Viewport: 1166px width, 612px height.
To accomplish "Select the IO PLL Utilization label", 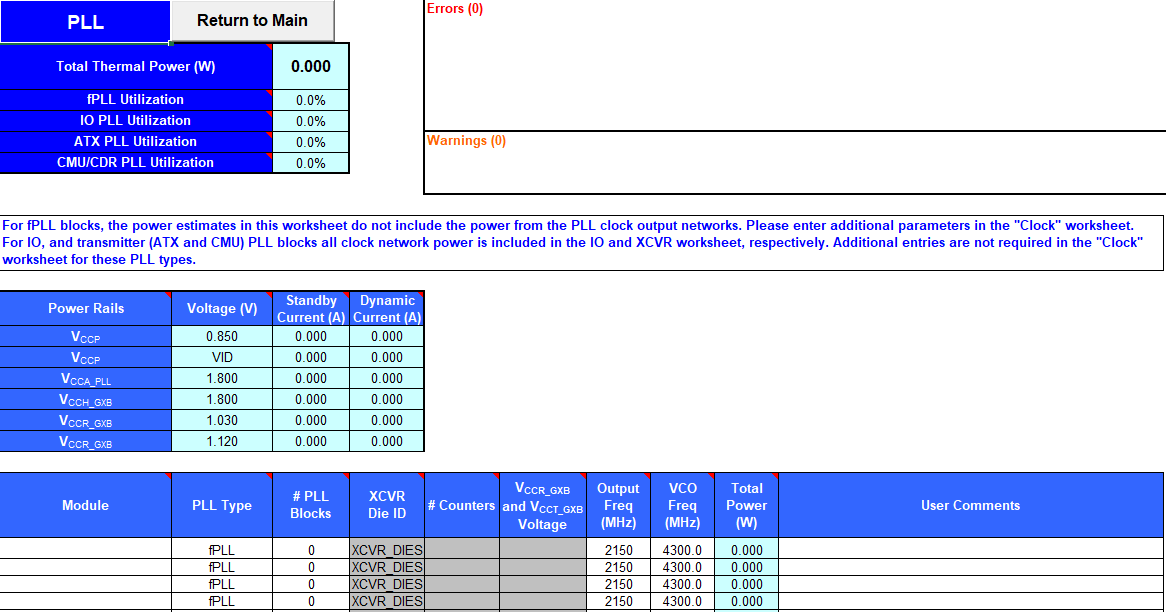I will click(x=135, y=120).
